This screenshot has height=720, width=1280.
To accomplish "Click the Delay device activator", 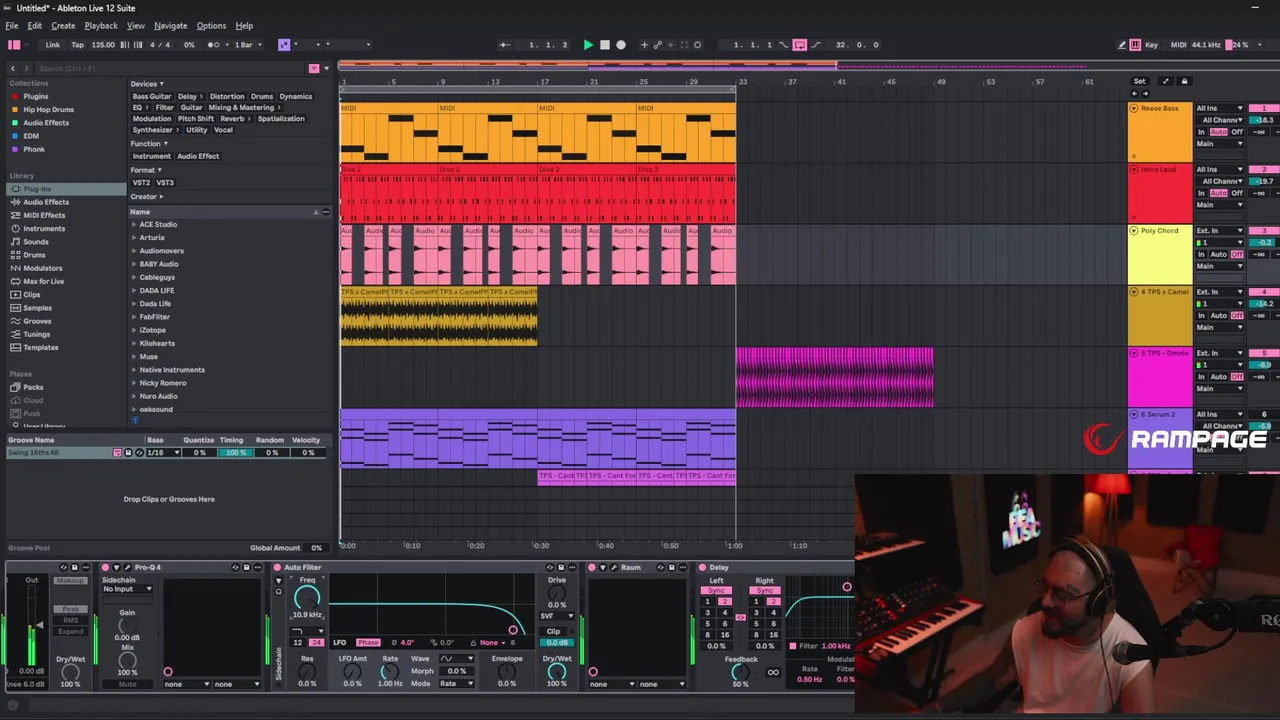I will [702, 568].
